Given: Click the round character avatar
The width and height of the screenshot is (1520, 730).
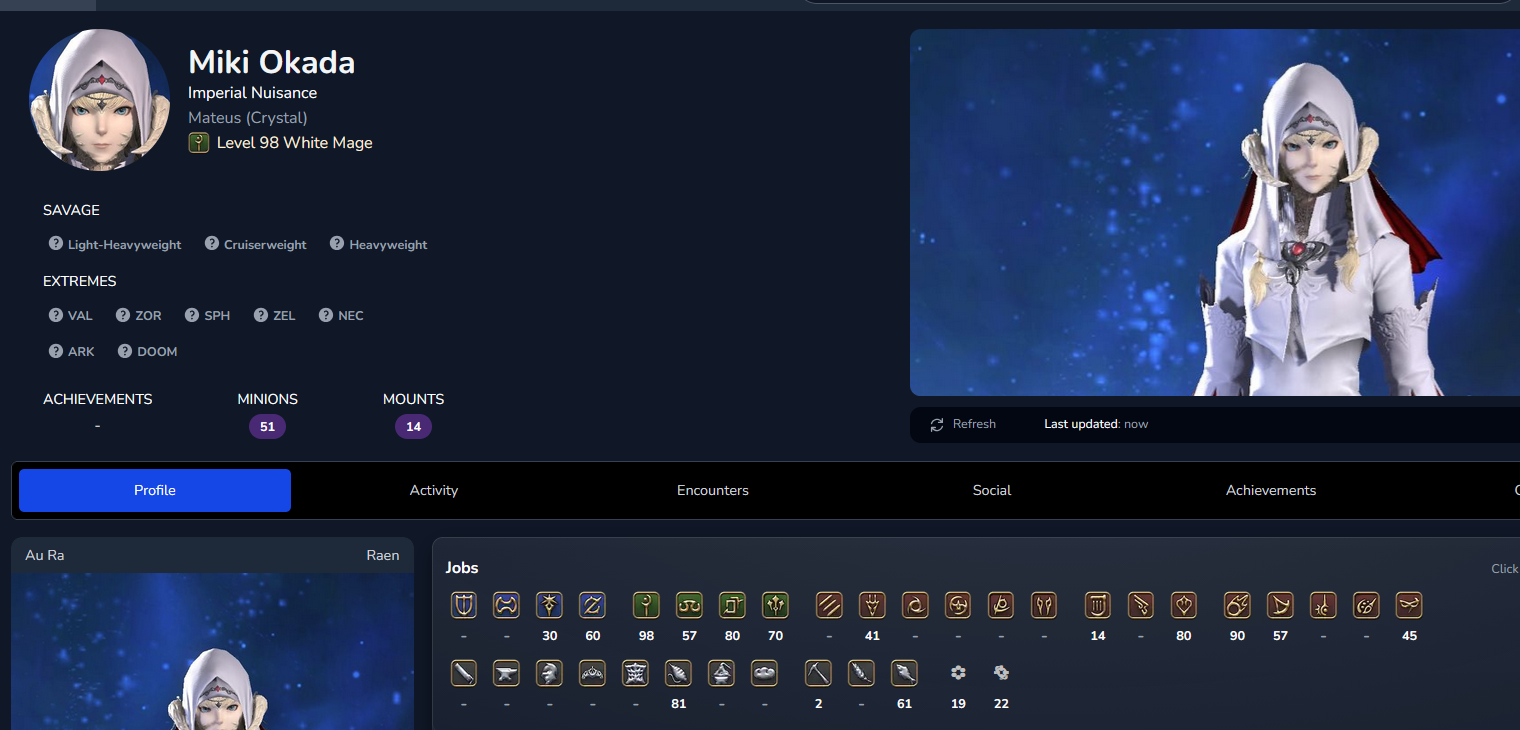Looking at the screenshot, I should (x=99, y=100).
